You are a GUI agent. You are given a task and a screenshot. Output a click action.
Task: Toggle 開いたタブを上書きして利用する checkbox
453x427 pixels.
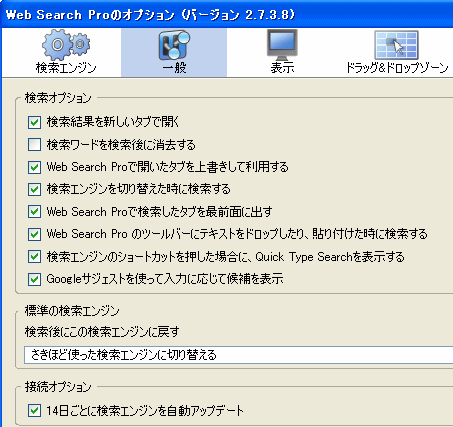[x=35, y=167]
